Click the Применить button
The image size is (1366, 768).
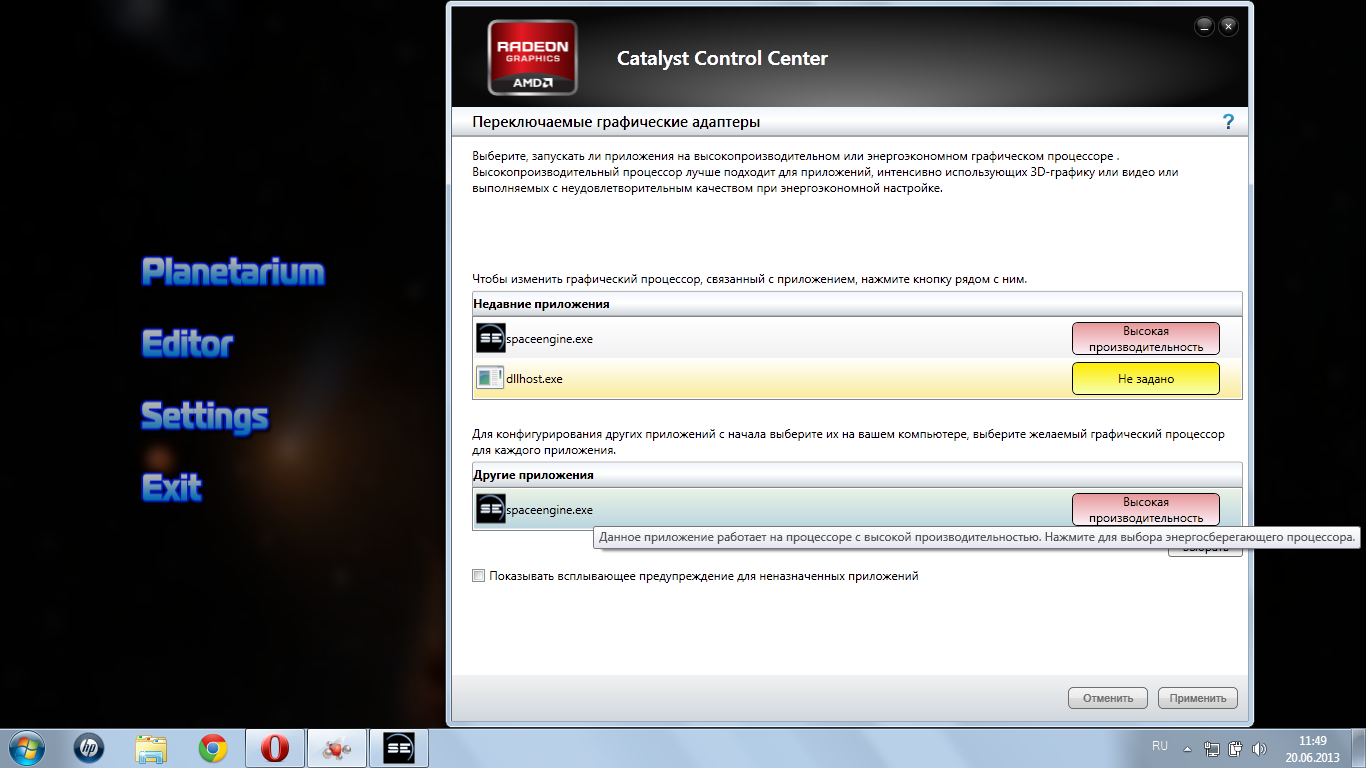click(1198, 698)
